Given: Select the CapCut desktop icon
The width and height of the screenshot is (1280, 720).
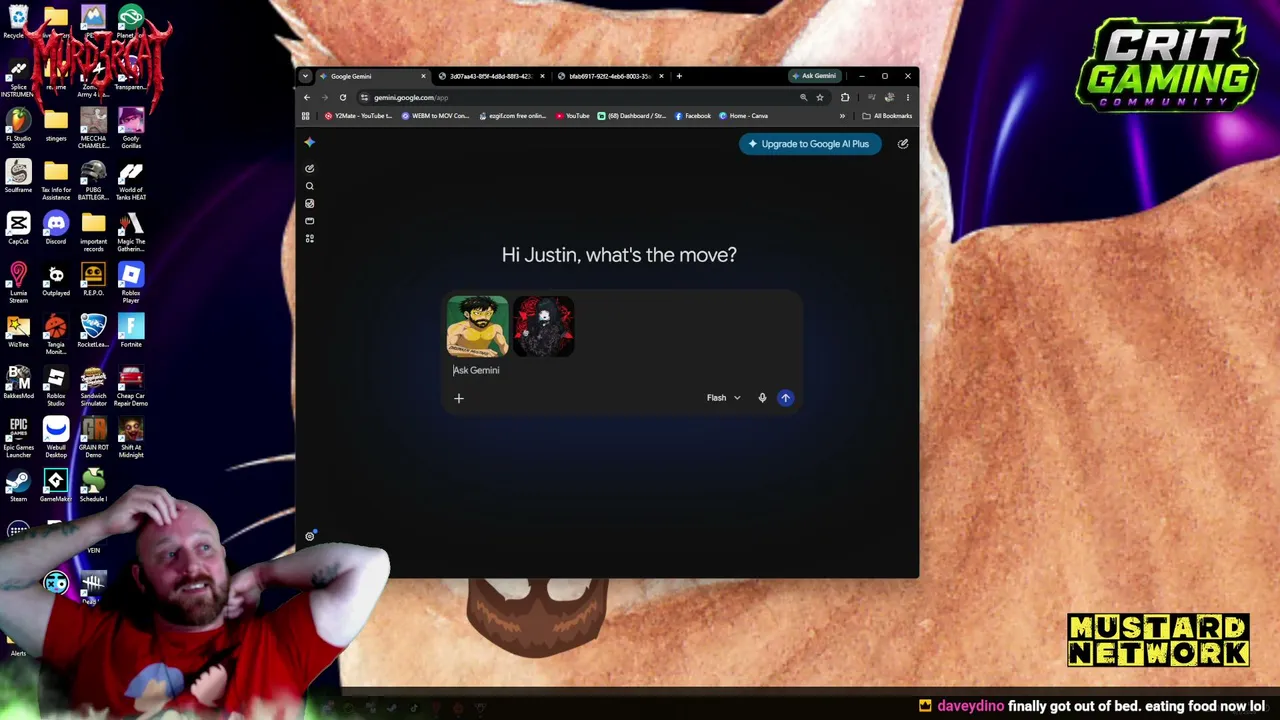Looking at the screenshot, I should coord(18,229).
